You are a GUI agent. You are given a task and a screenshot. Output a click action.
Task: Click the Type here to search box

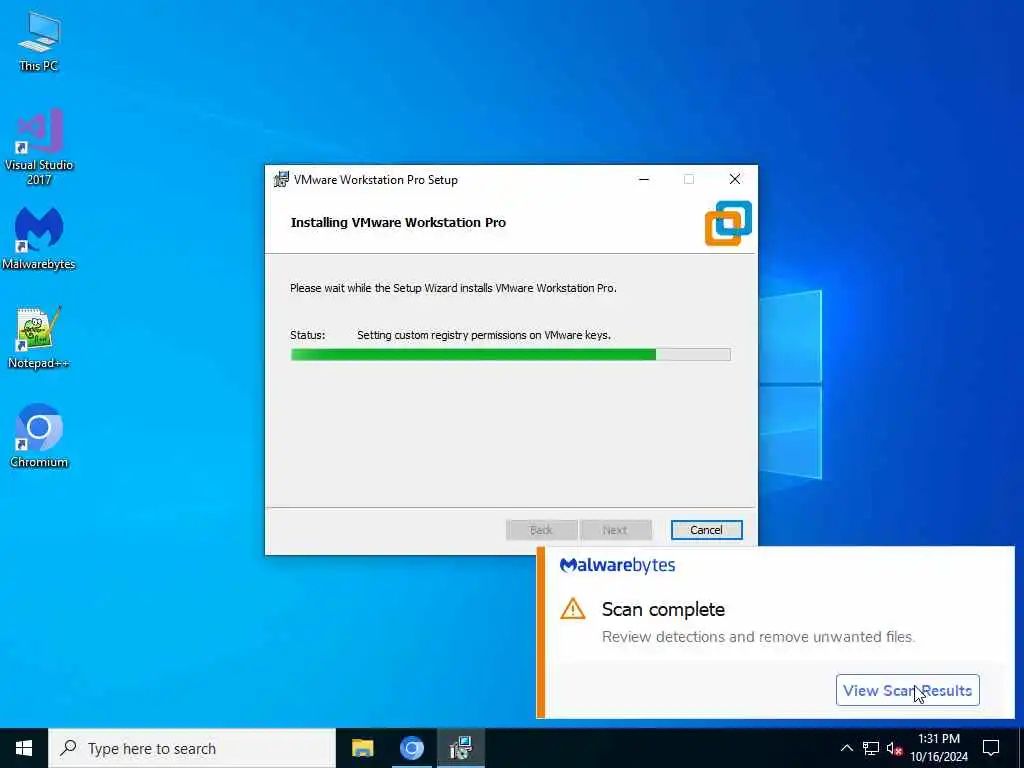(192, 748)
